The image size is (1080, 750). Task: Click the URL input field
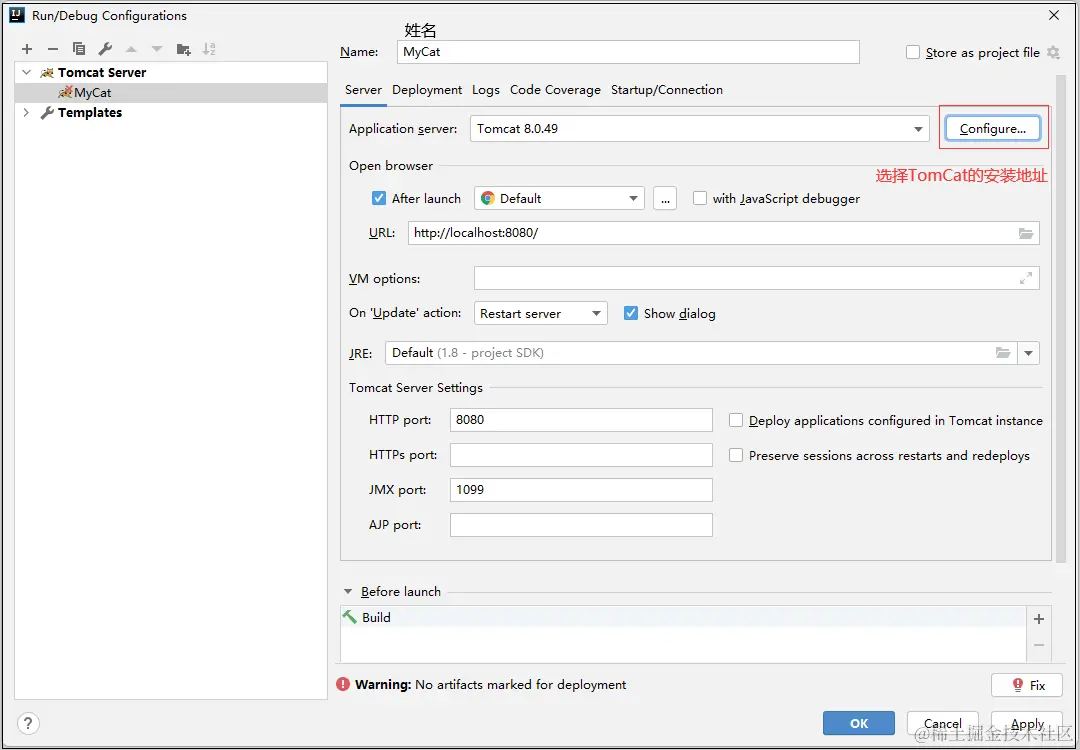point(723,233)
